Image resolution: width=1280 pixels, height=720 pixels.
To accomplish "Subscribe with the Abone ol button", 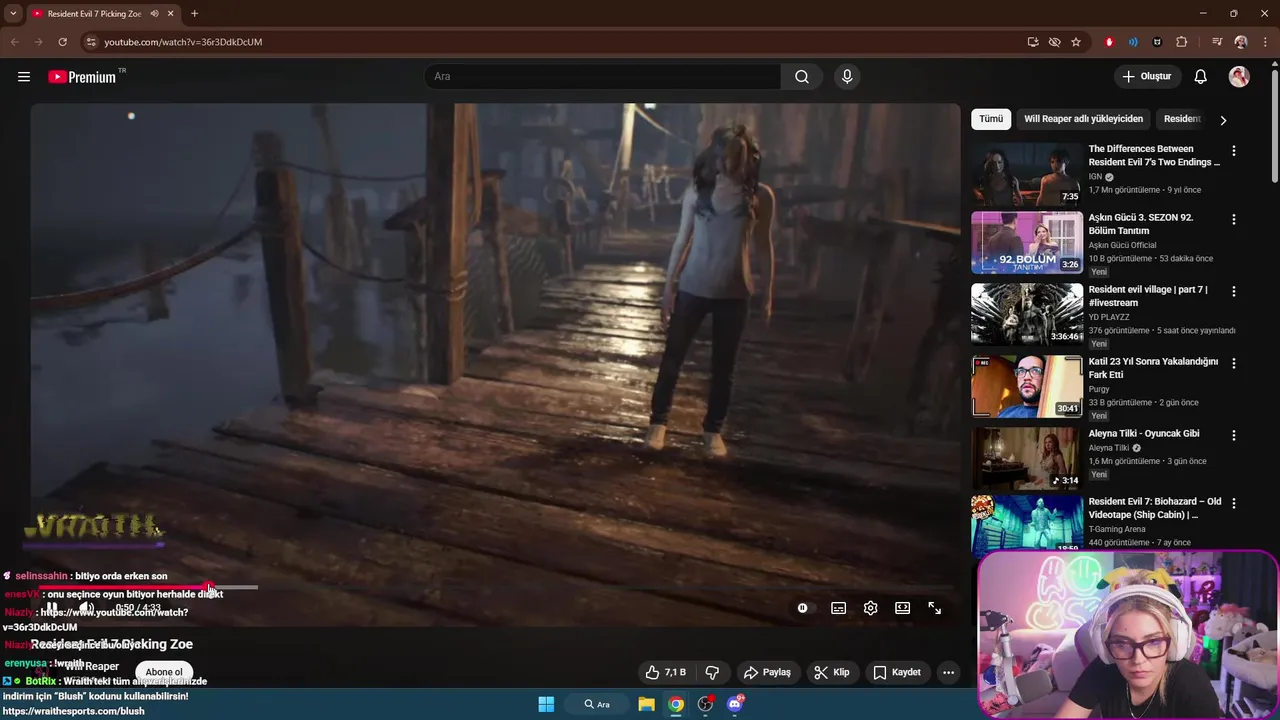I will click(x=164, y=672).
